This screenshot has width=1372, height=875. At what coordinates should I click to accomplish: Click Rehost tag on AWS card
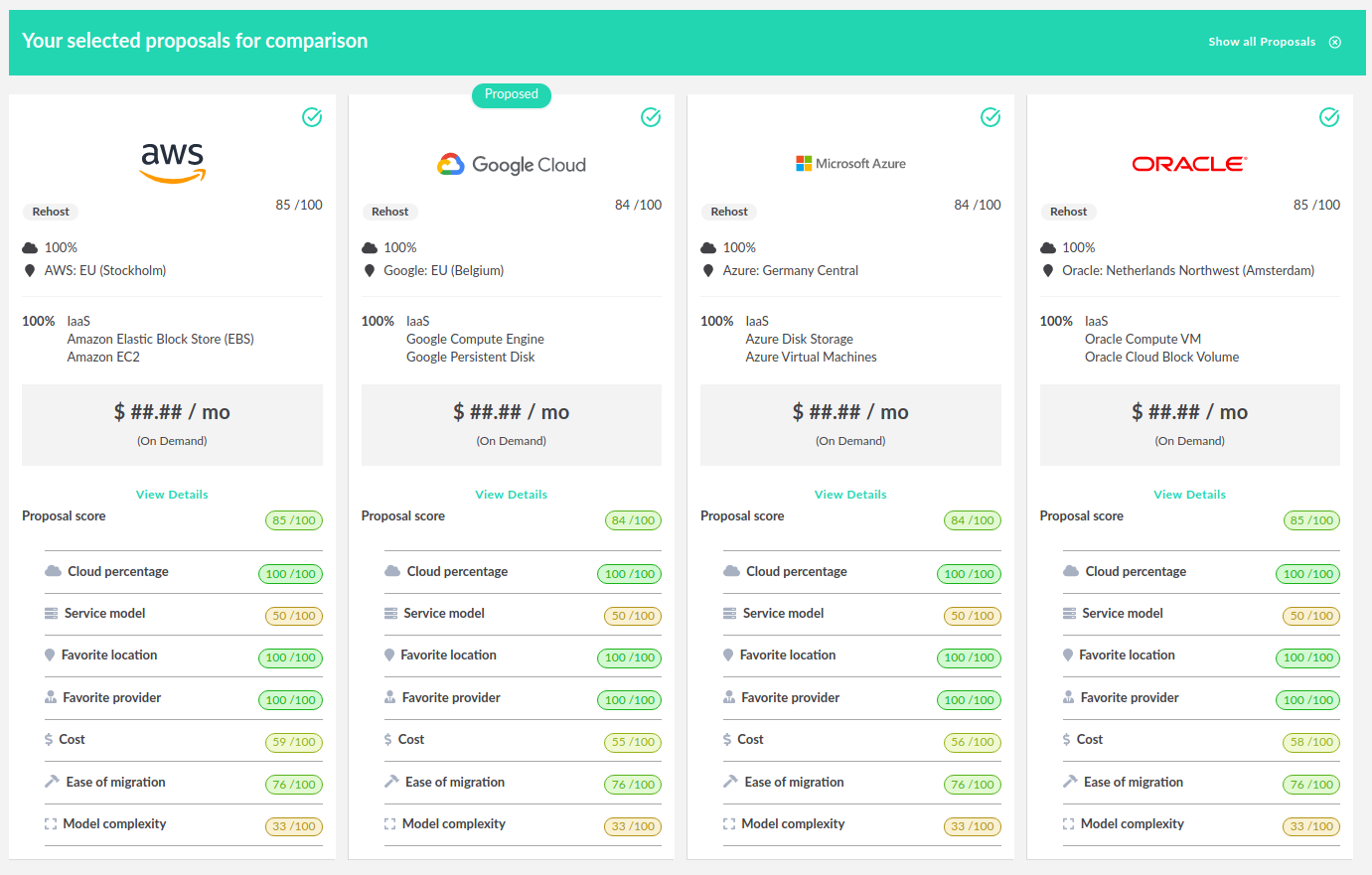click(51, 212)
